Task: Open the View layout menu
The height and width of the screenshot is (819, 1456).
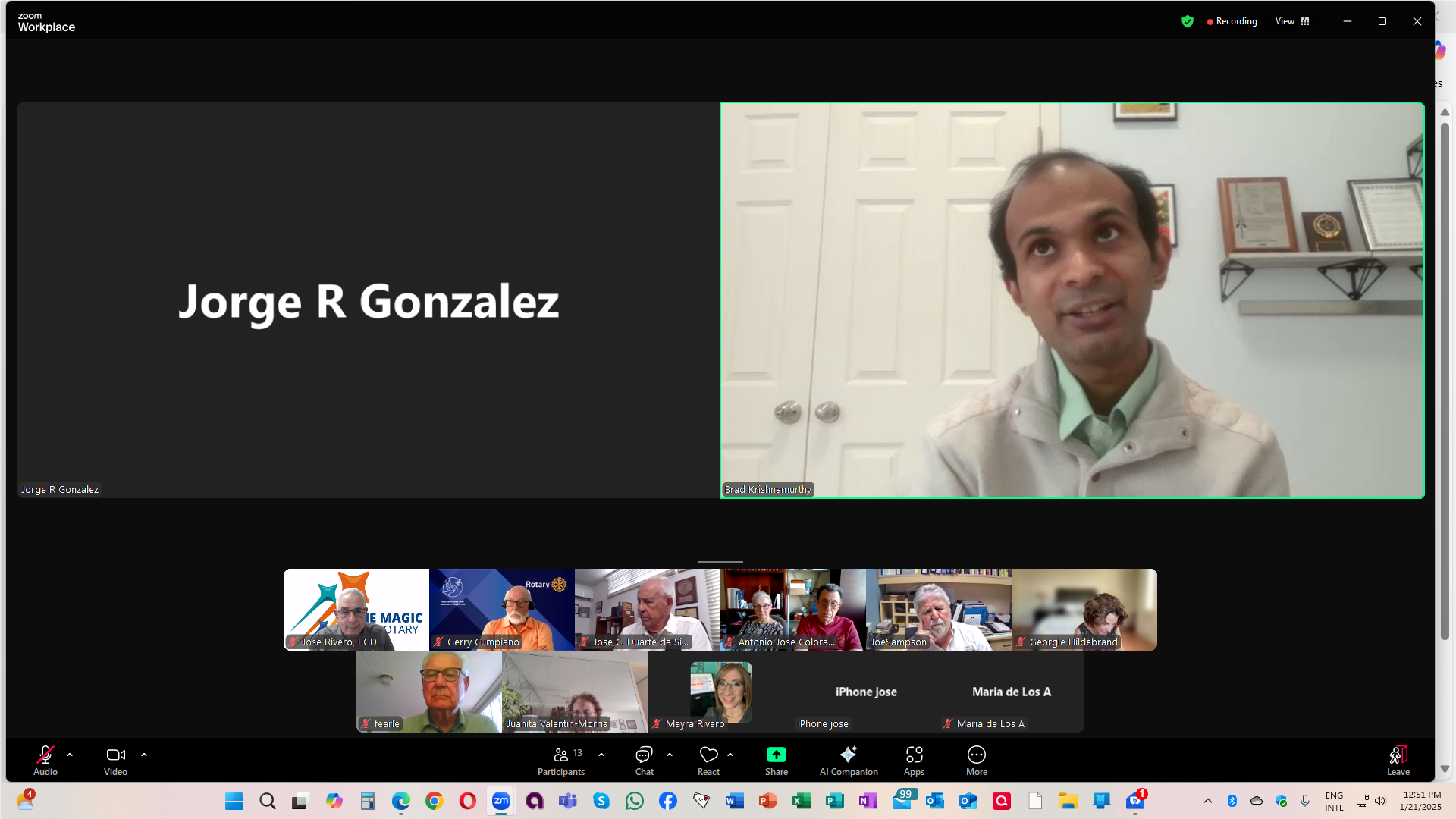Action: (x=1292, y=21)
